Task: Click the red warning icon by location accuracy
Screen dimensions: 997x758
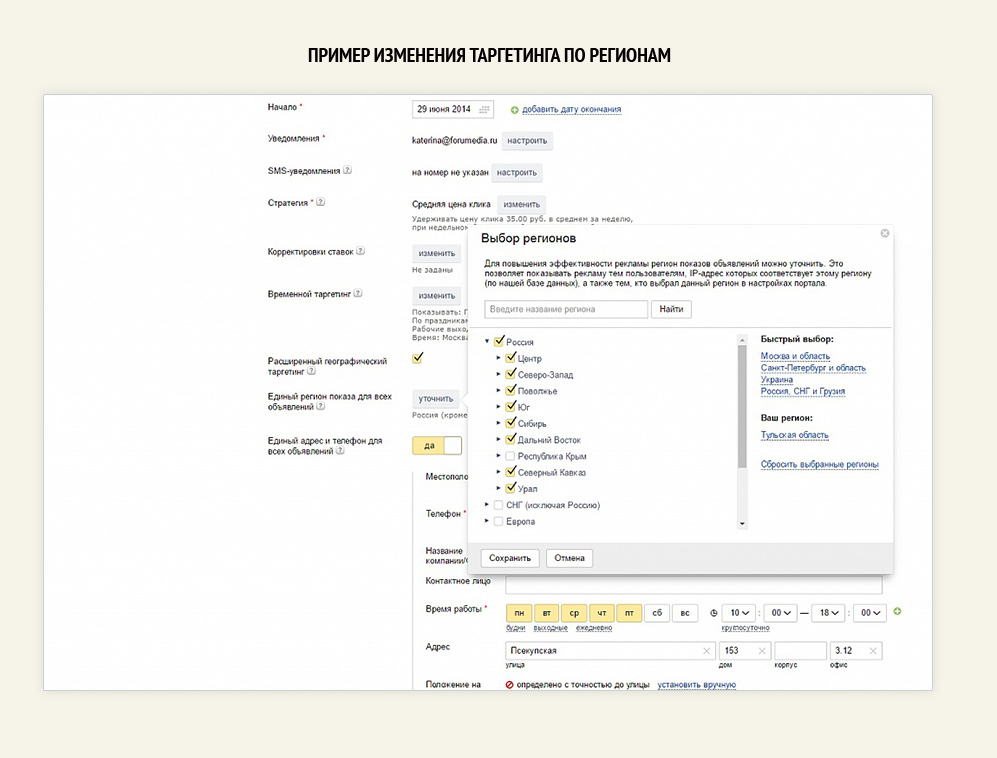Action: [x=509, y=685]
